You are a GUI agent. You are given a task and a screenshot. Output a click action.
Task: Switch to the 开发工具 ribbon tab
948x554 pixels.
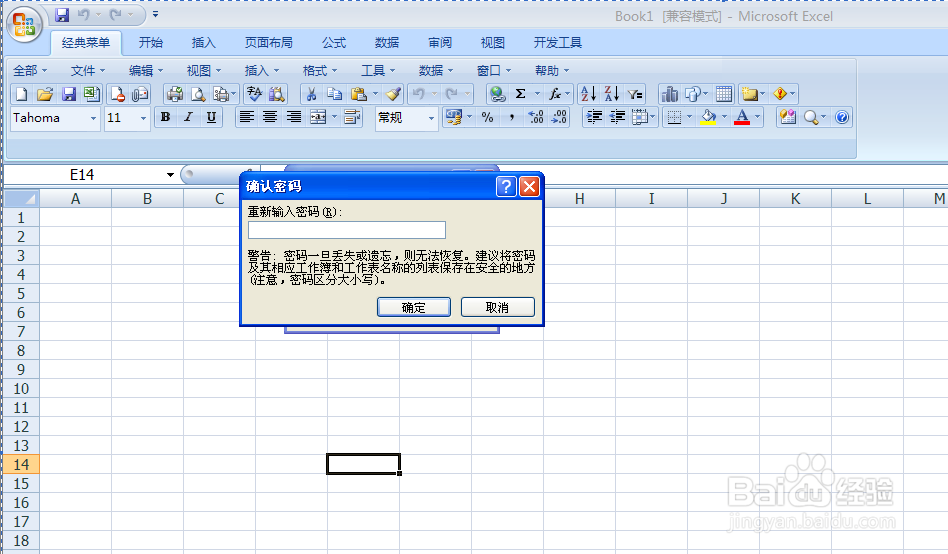557,42
